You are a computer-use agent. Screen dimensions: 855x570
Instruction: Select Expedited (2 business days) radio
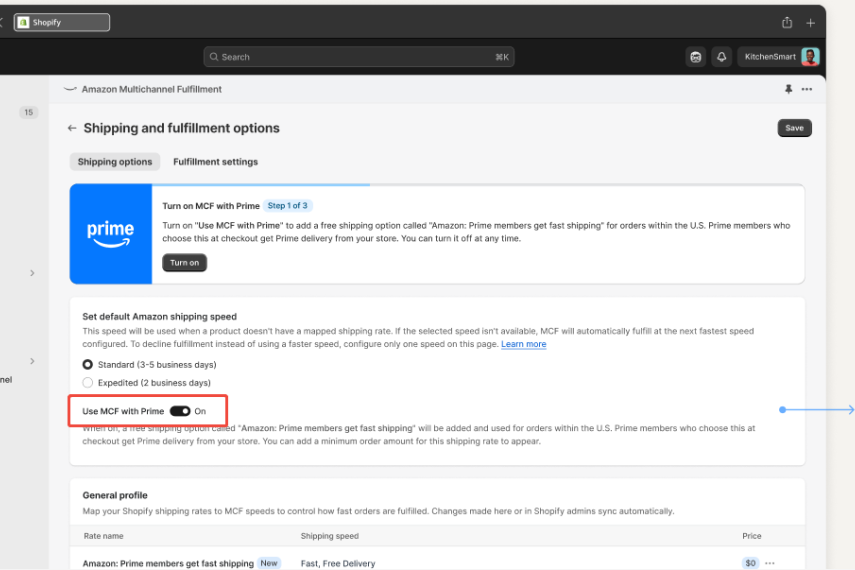pyautogui.click(x=87, y=382)
